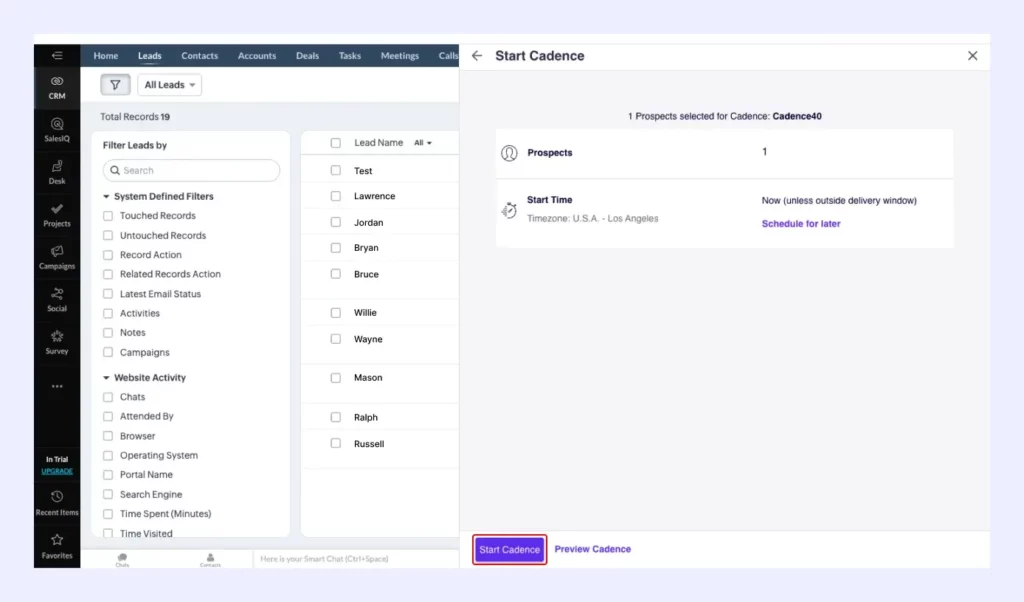Screen dimensions: 1024x602
Task: Check the Operating System filter
Action: [108, 455]
